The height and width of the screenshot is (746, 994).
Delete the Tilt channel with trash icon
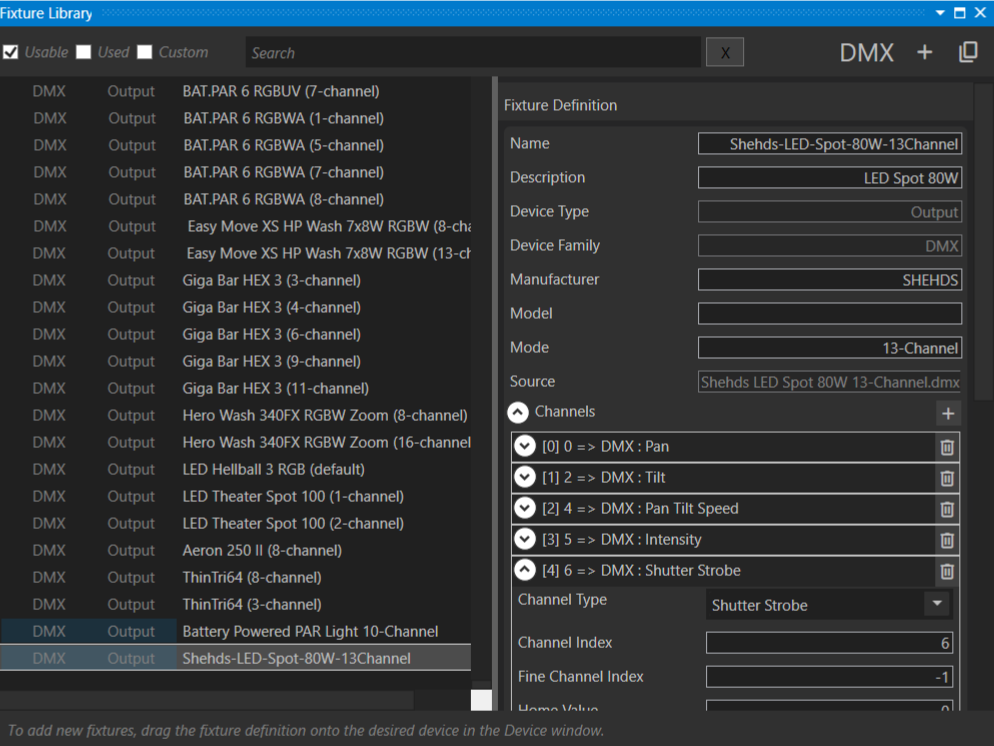(x=947, y=479)
